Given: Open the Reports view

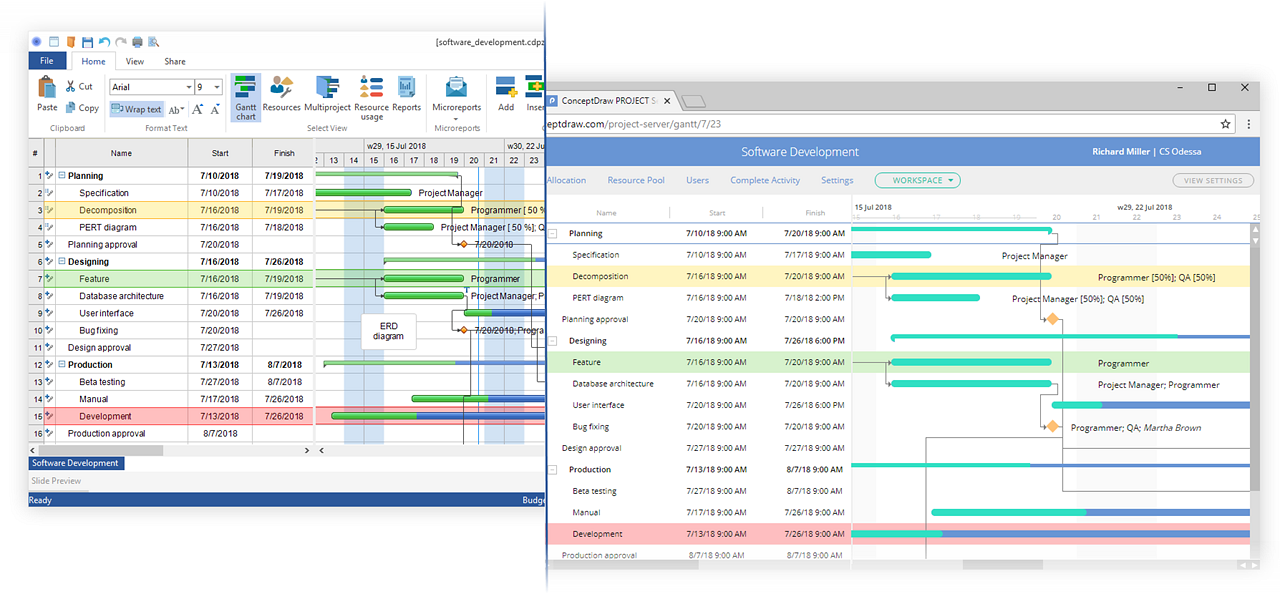Looking at the screenshot, I should 406,94.
